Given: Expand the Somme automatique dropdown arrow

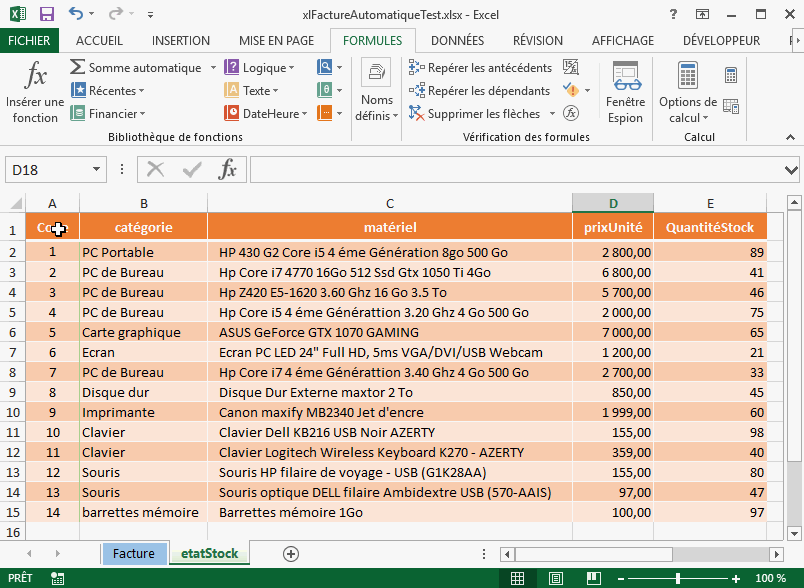Looking at the screenshot, I should (x=213, y=68).
